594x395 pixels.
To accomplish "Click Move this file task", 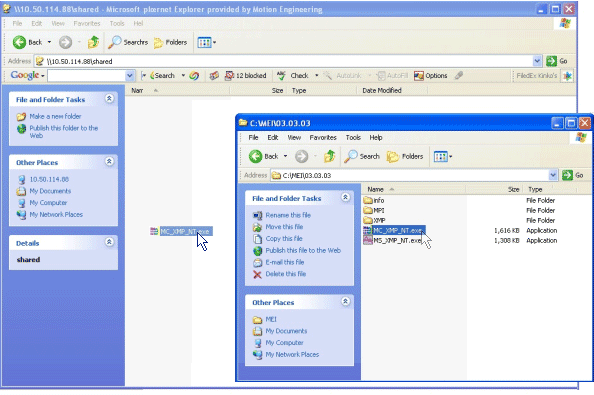I will [x=284, y=227].
